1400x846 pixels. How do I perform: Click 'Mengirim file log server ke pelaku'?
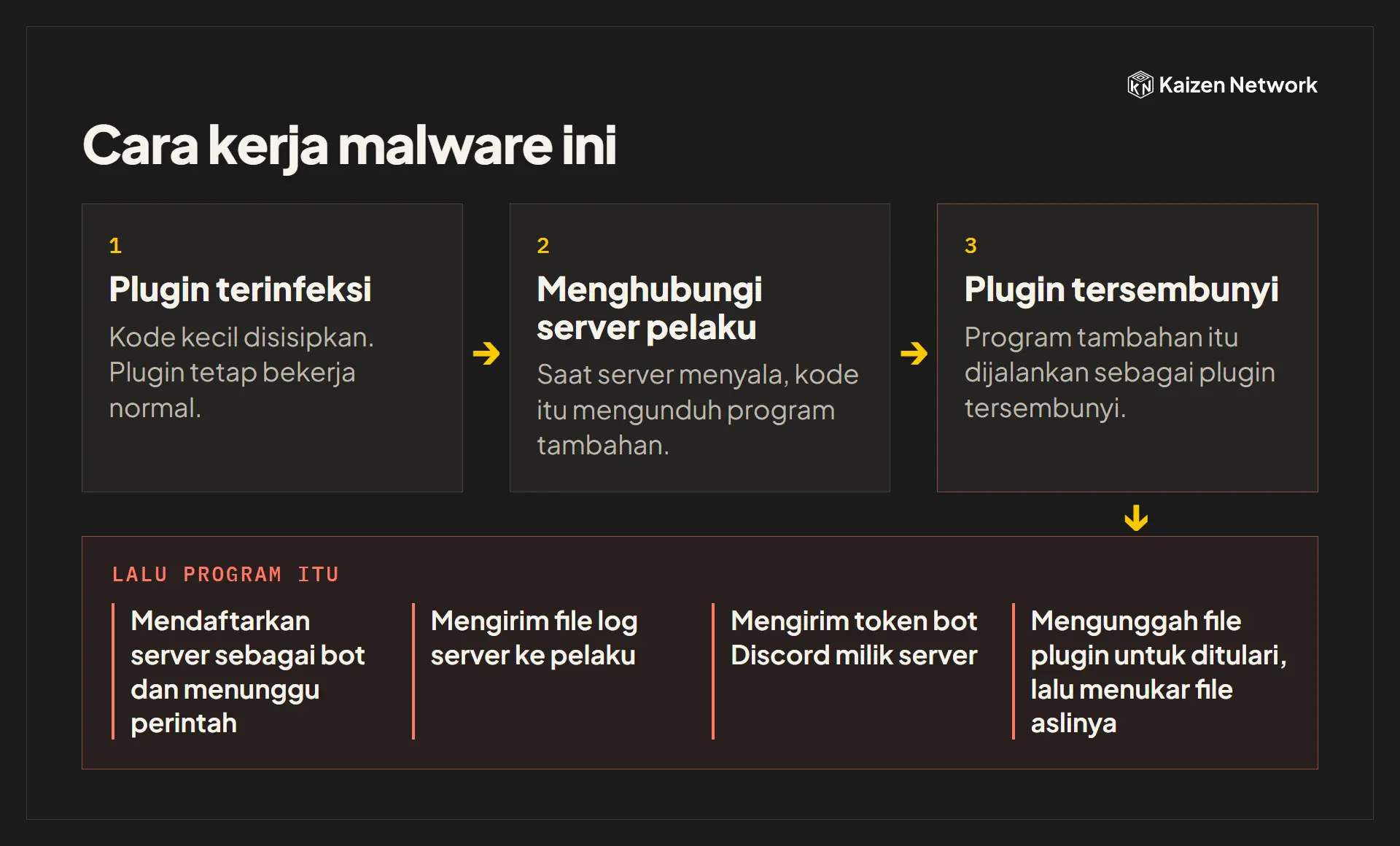[x=534, y=637]
